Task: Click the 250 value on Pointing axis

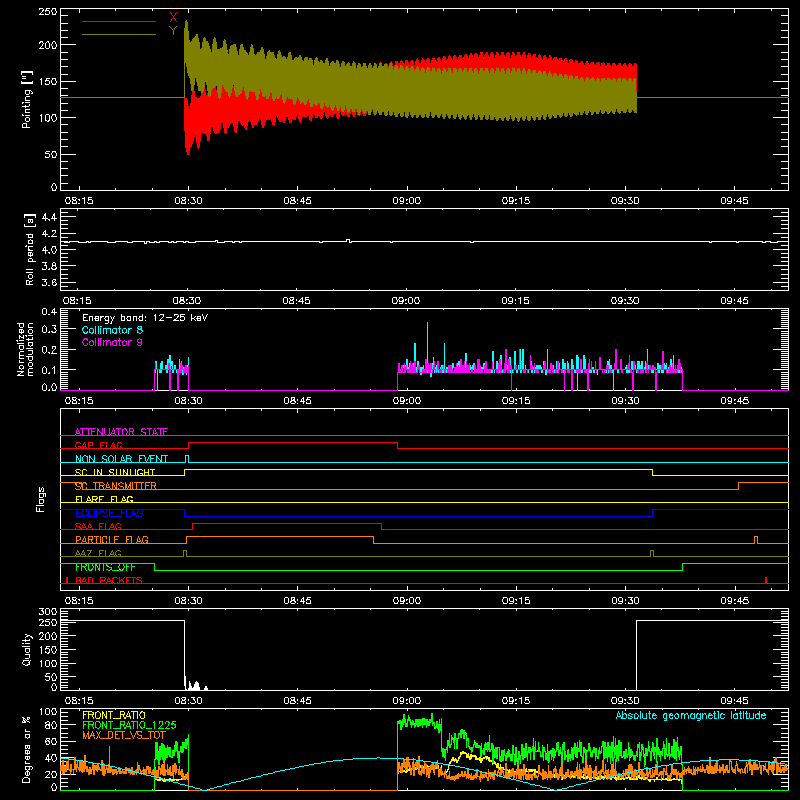Action: (47, 12)
